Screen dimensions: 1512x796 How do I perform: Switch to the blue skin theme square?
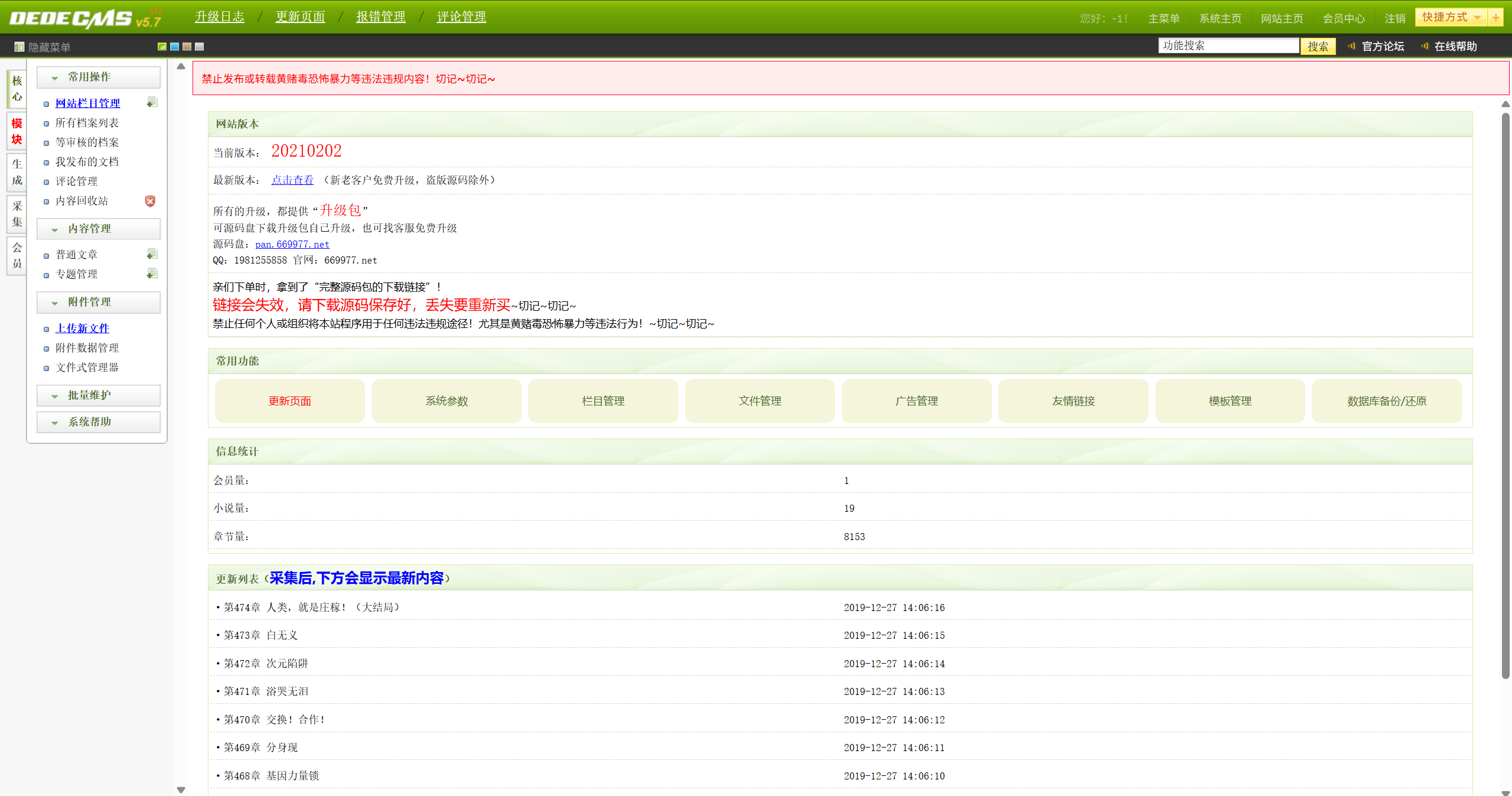pyautogui.click(x=174, y=47)
